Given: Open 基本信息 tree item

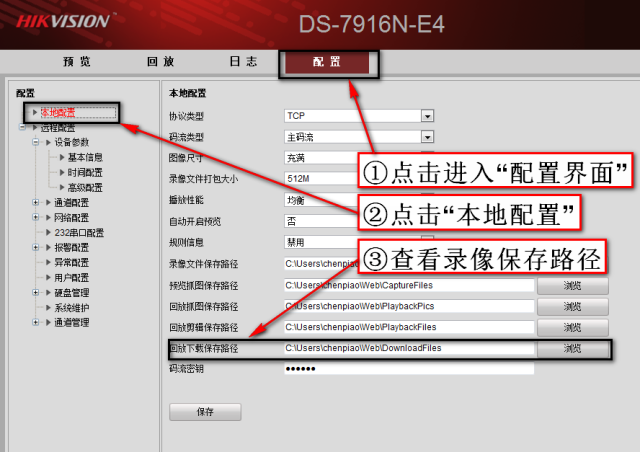Looking at the screenshot, I should [85, 157].
